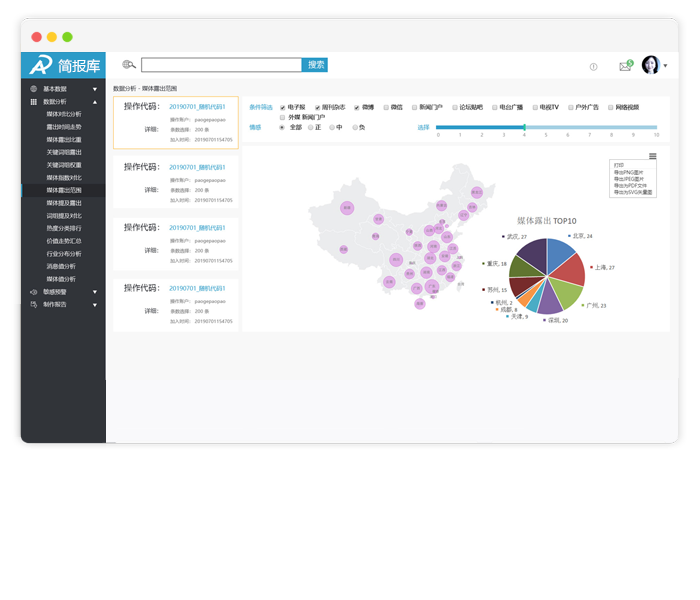The image size is (700, 600).
Task: Open 媒体对比分析 in the sidebar
Action: [64, 114]
